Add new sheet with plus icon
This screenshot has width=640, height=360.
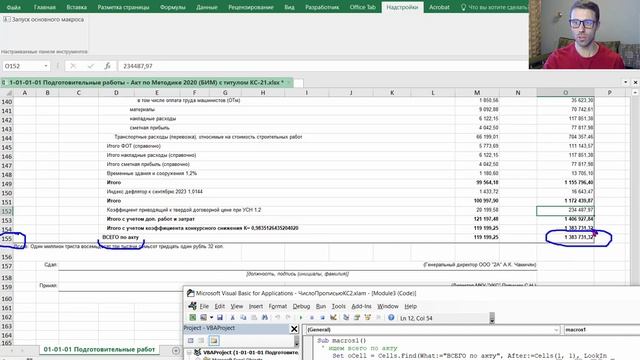pos(176,350)
